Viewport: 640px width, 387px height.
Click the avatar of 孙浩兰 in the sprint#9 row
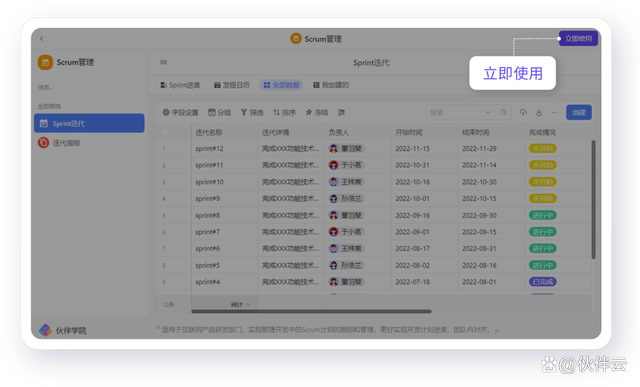click(x=333, y=198)
